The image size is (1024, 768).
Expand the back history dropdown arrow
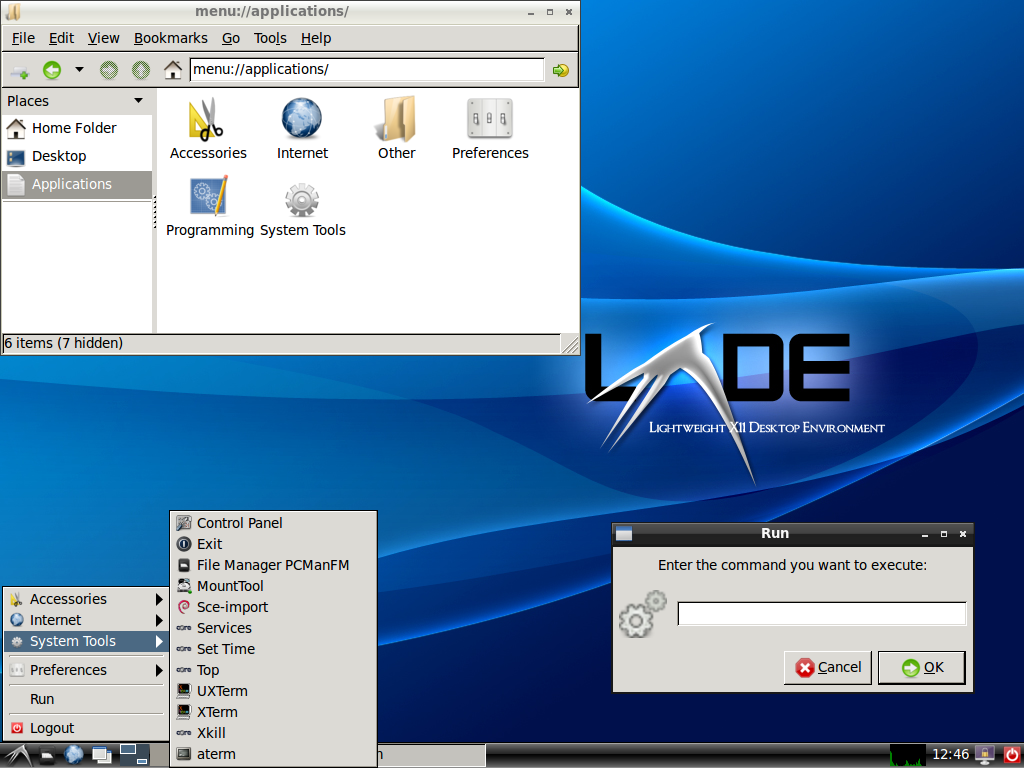pos(79,70)
